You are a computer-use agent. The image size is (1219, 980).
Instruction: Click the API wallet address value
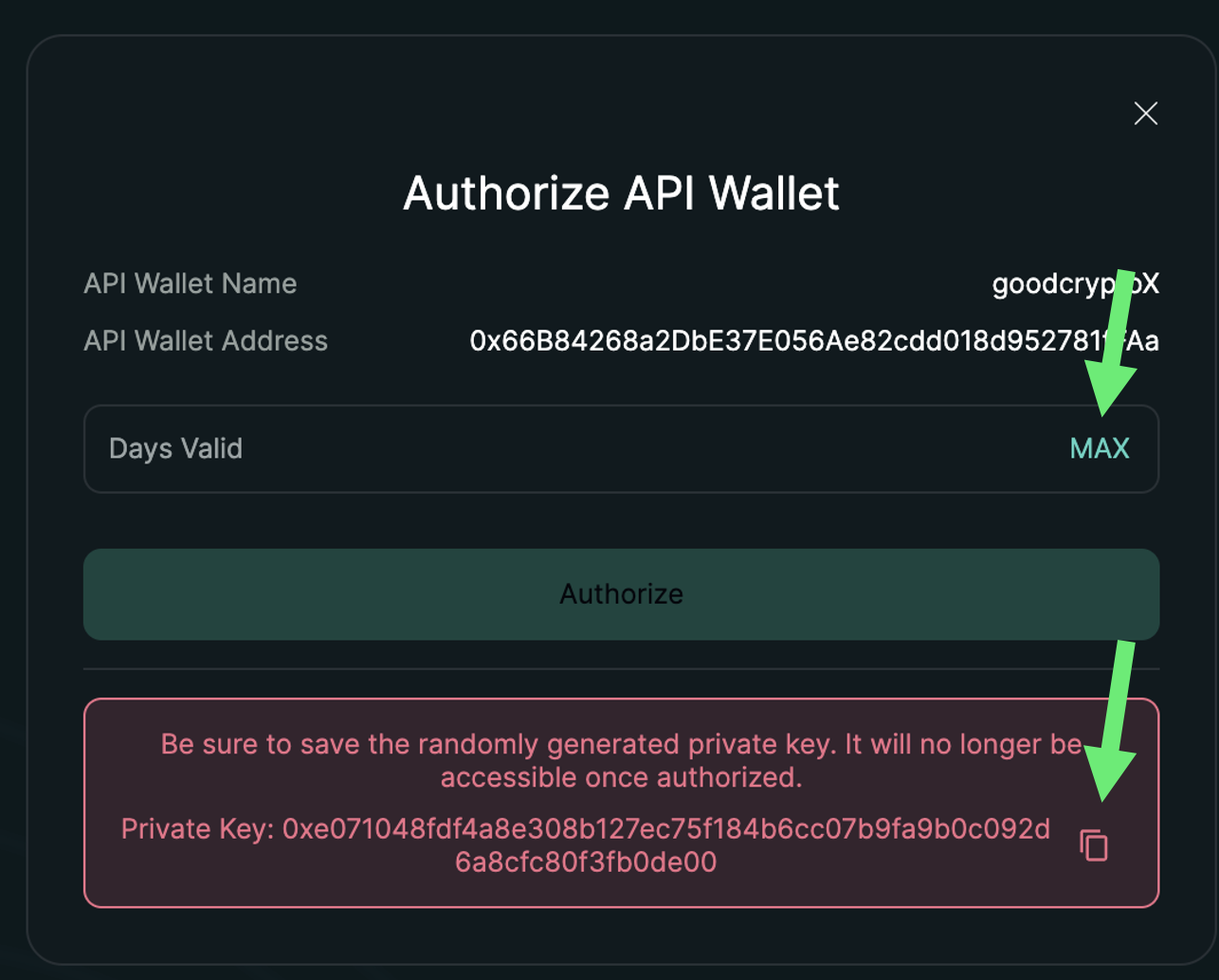813,341
